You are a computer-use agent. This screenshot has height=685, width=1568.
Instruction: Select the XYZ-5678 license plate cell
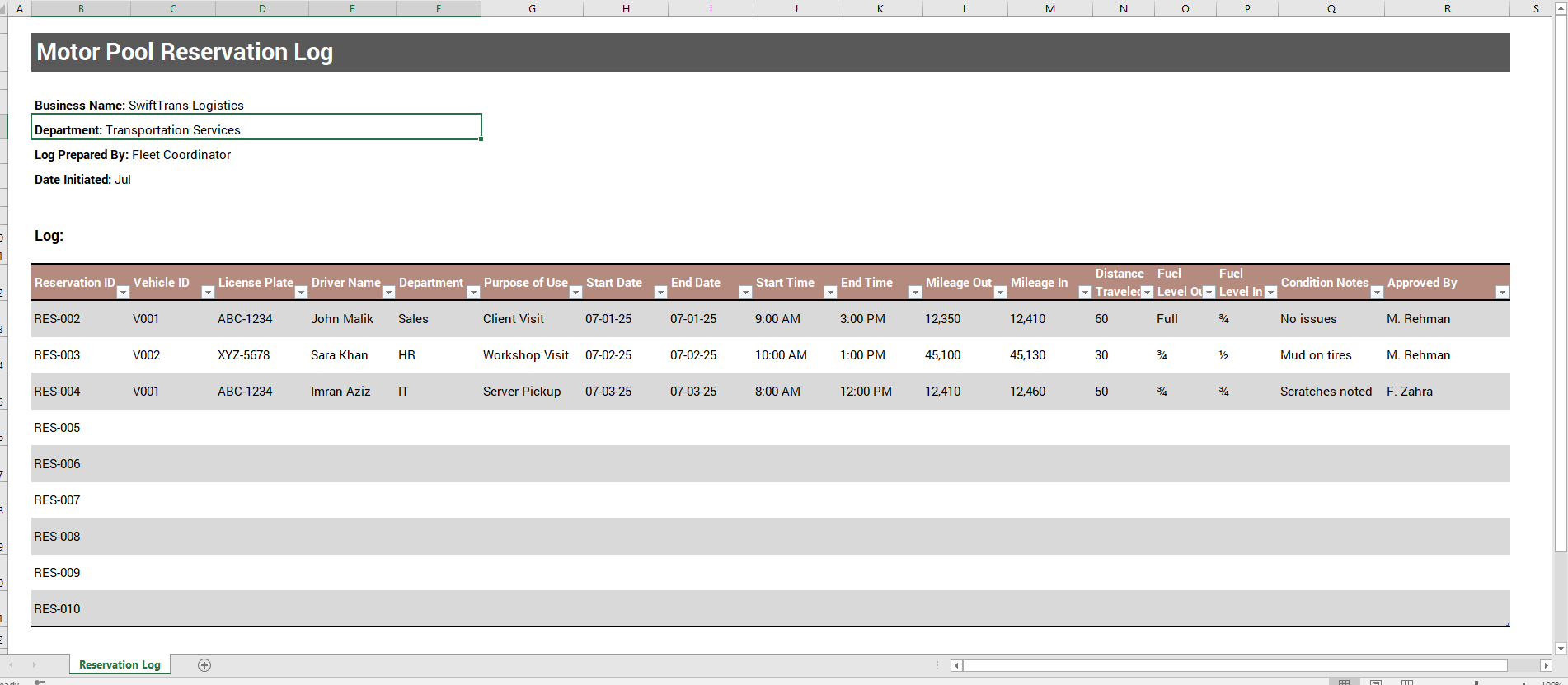(262, 355)
